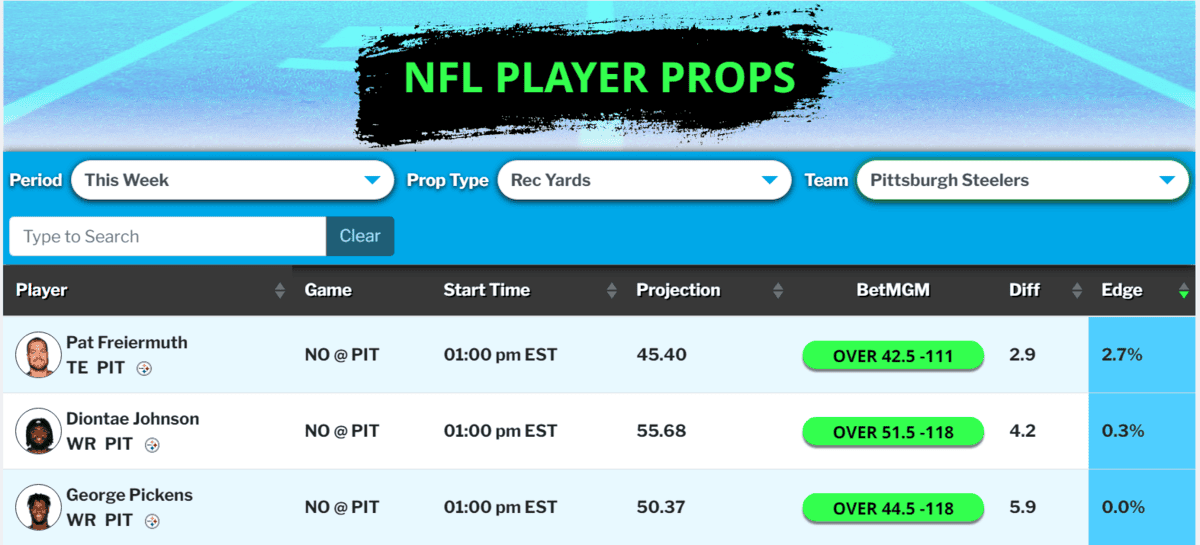Sort by Start Time column arrows
The height and width of the screenshot is (545, 1200).
point(612,291)
